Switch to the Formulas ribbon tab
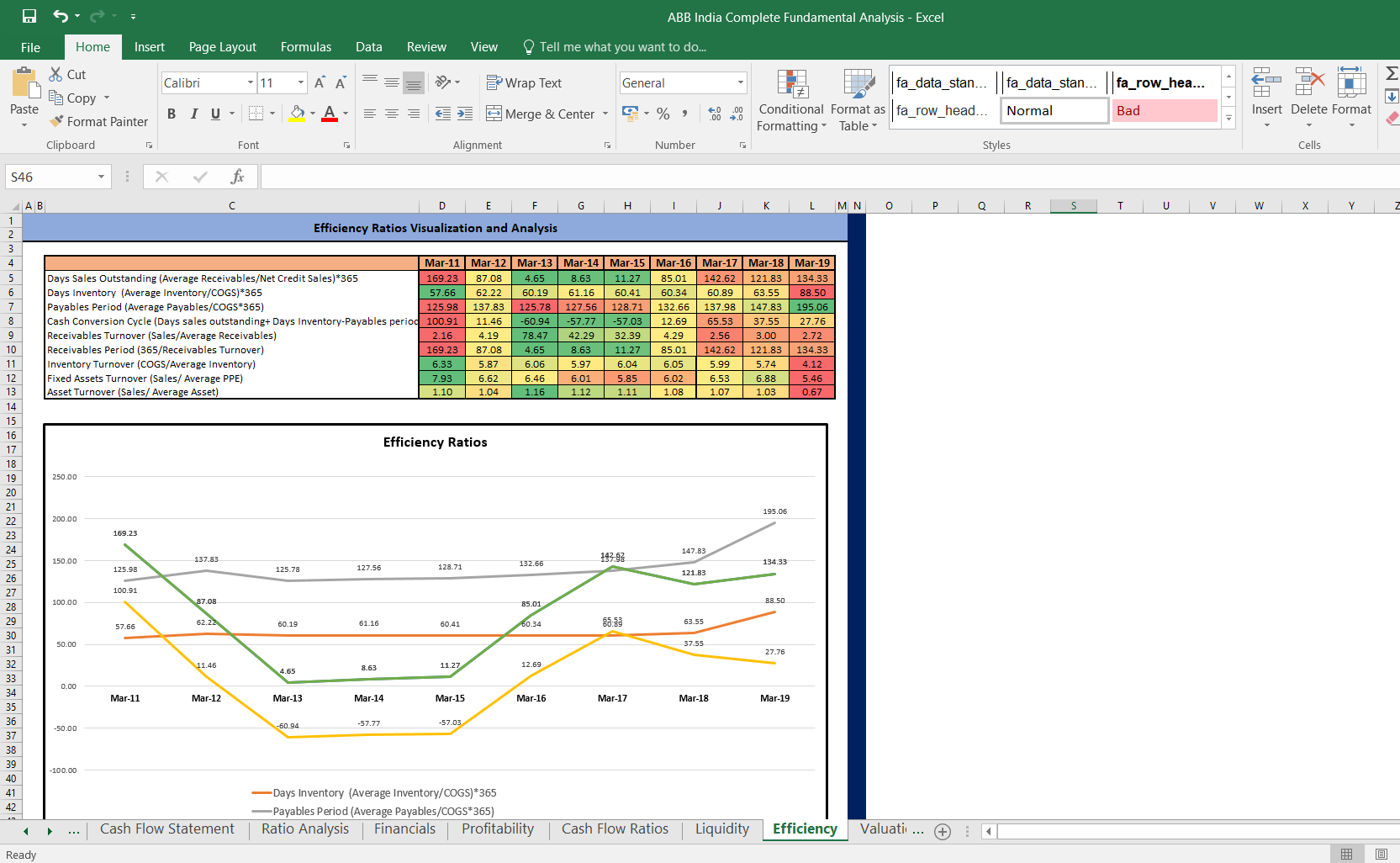The width and height of the screenshot is (1400, 863). 306,47
